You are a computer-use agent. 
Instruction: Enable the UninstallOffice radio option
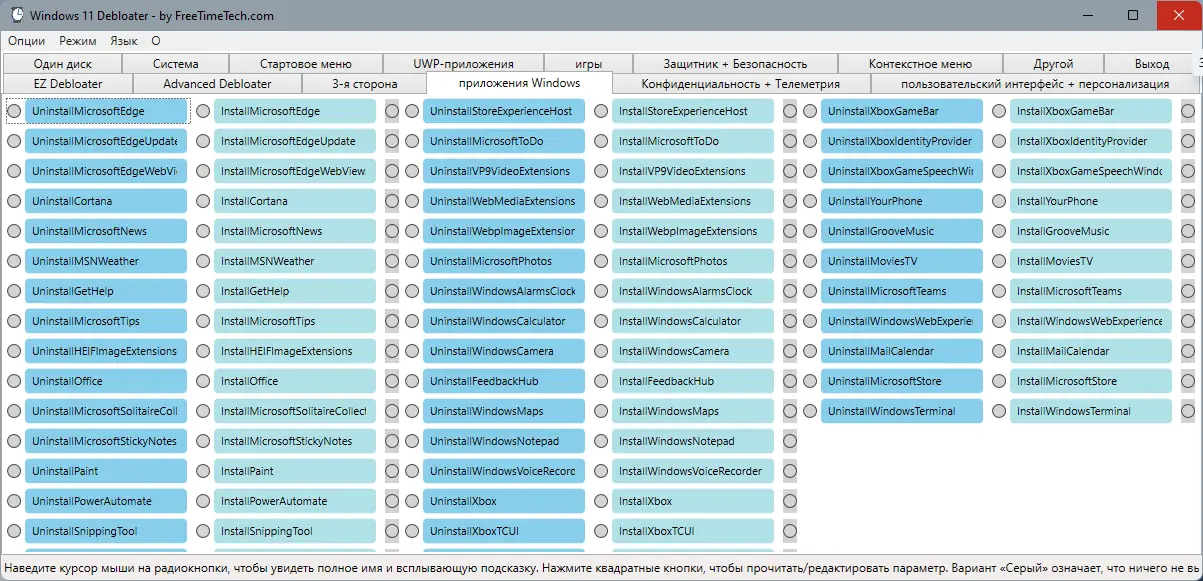pos(14,381)
